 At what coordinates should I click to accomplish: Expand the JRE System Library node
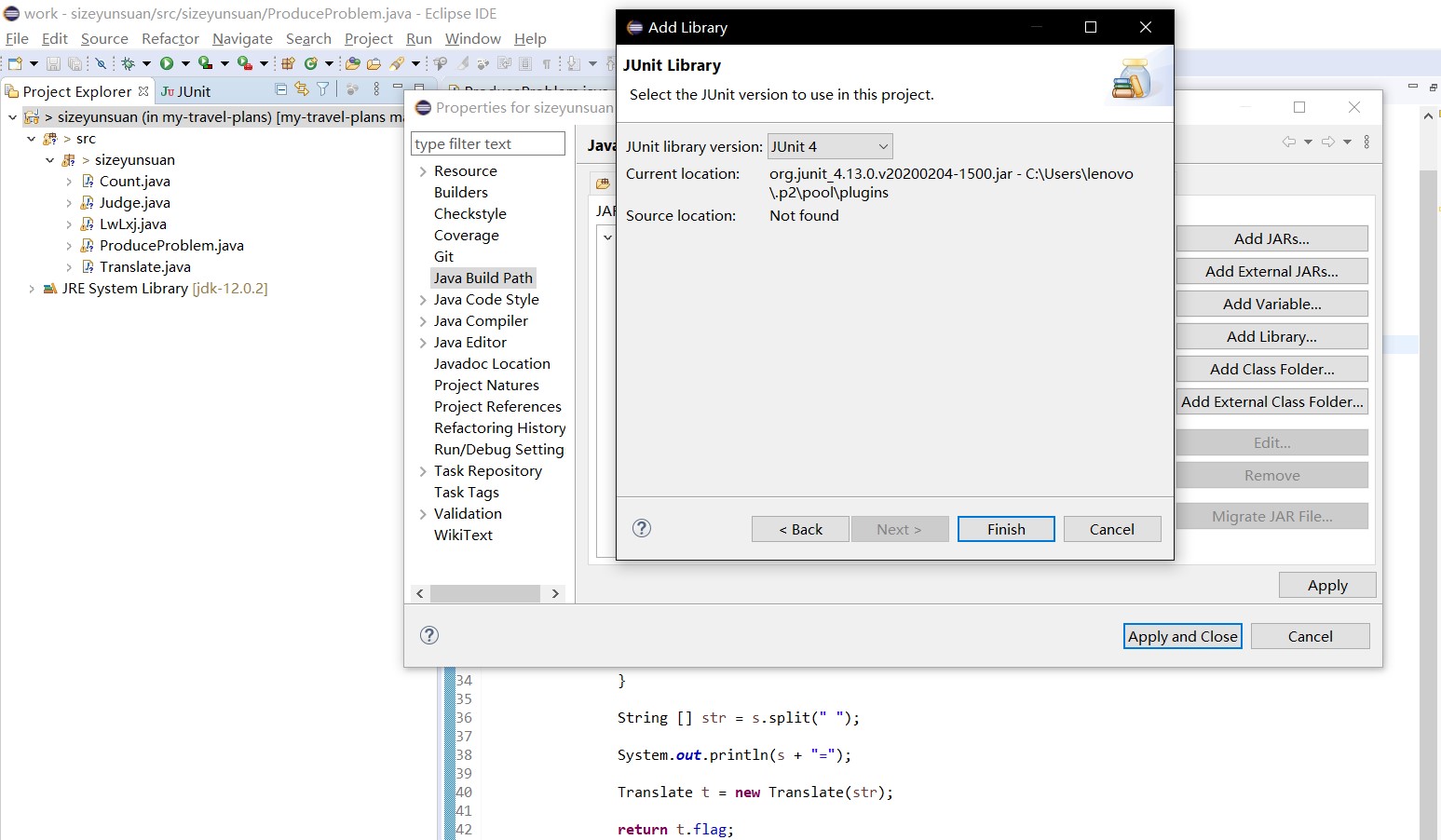(x=32, y=289)
